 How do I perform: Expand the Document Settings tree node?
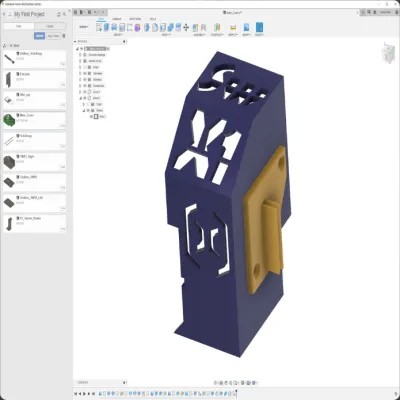[x=80, y=55]
